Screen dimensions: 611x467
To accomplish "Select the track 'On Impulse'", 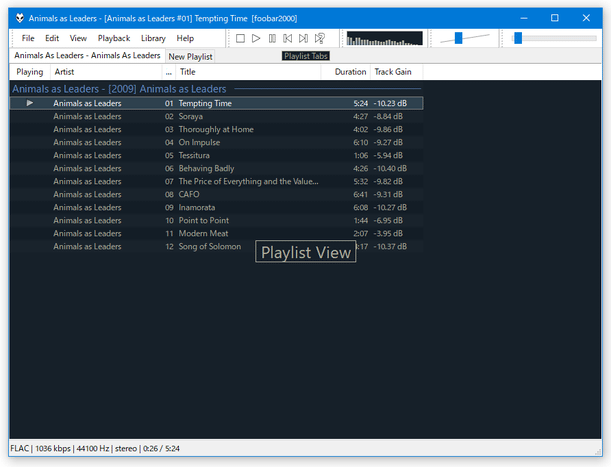I will 216,142.
